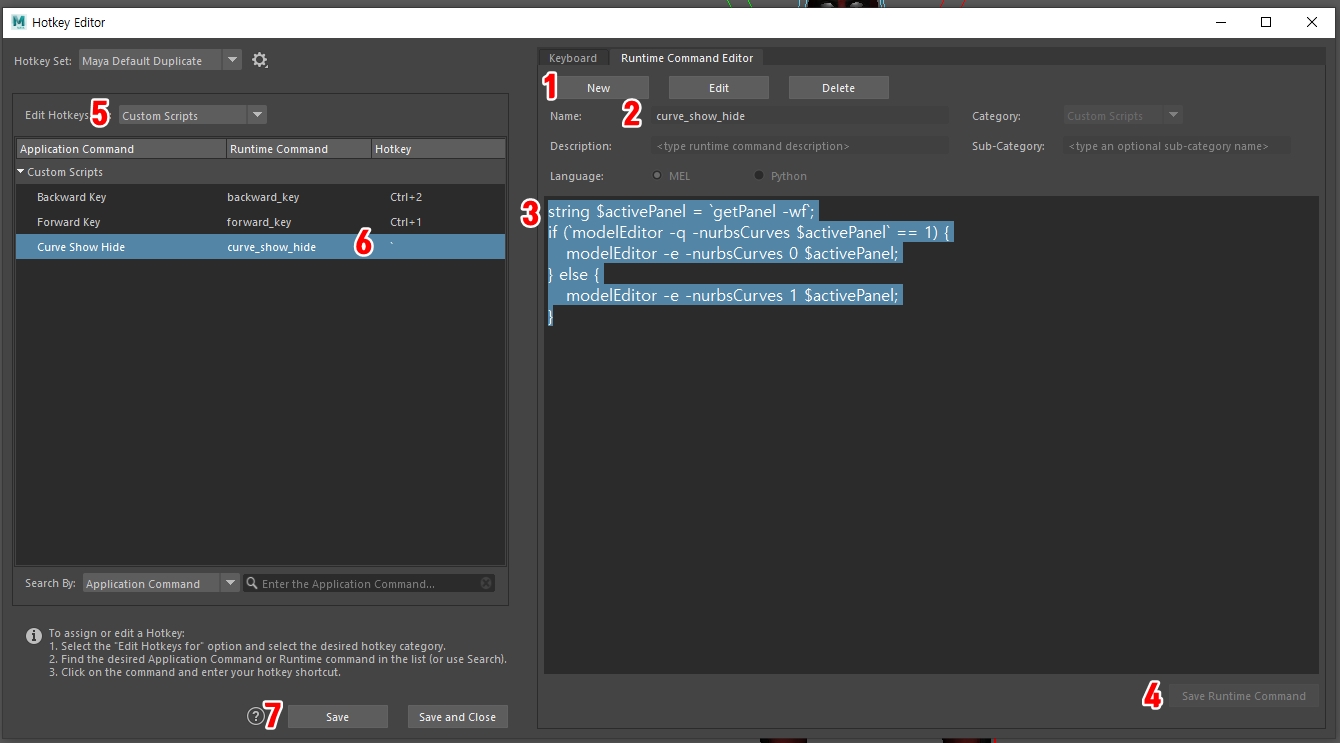
Task: Open the Hotkey Set dropdown
Action: (160, 61)
